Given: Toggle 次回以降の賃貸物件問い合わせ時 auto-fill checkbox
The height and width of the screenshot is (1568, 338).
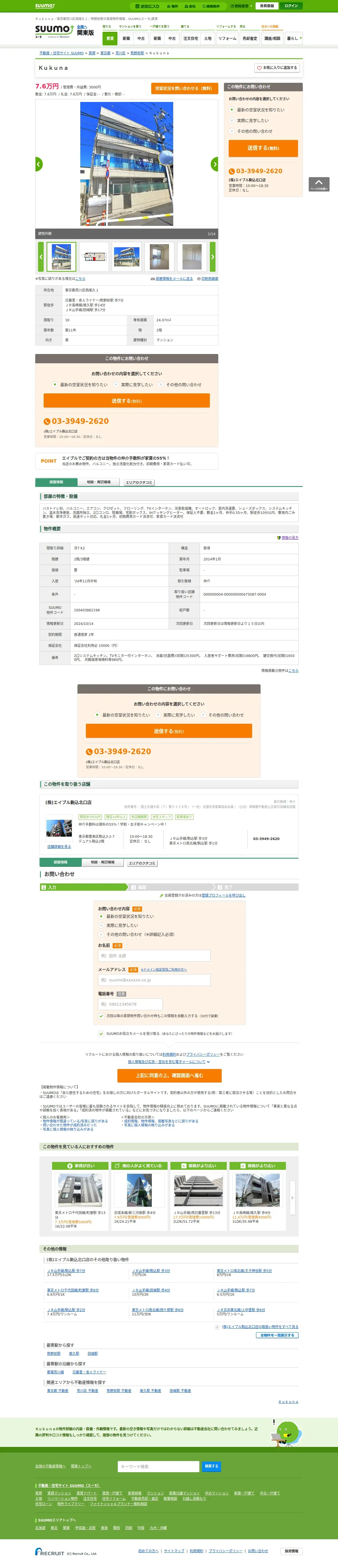Looking at the screenshot, I should pyautogui.click(x=101, y=1016).
